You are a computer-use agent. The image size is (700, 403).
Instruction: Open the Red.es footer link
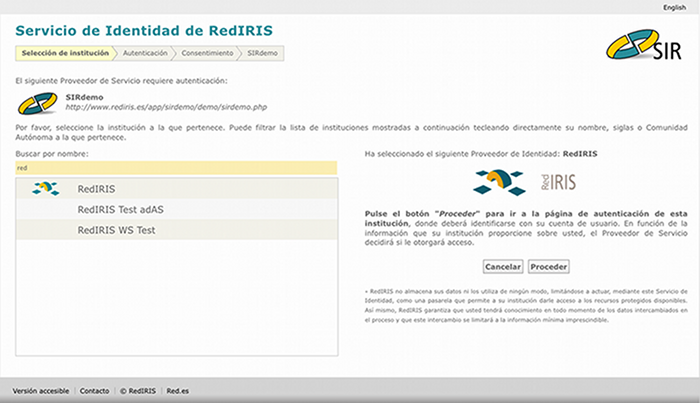click(x=178, y=391)
